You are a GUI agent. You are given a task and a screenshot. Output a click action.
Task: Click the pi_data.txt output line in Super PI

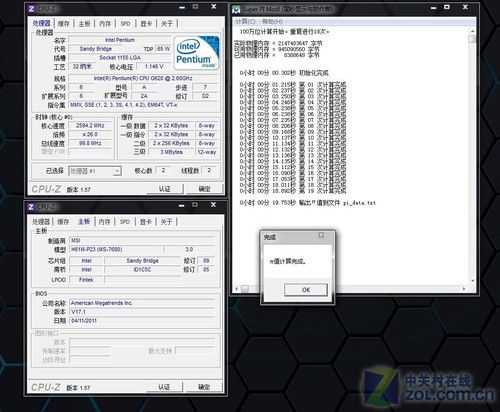point(308,203)
